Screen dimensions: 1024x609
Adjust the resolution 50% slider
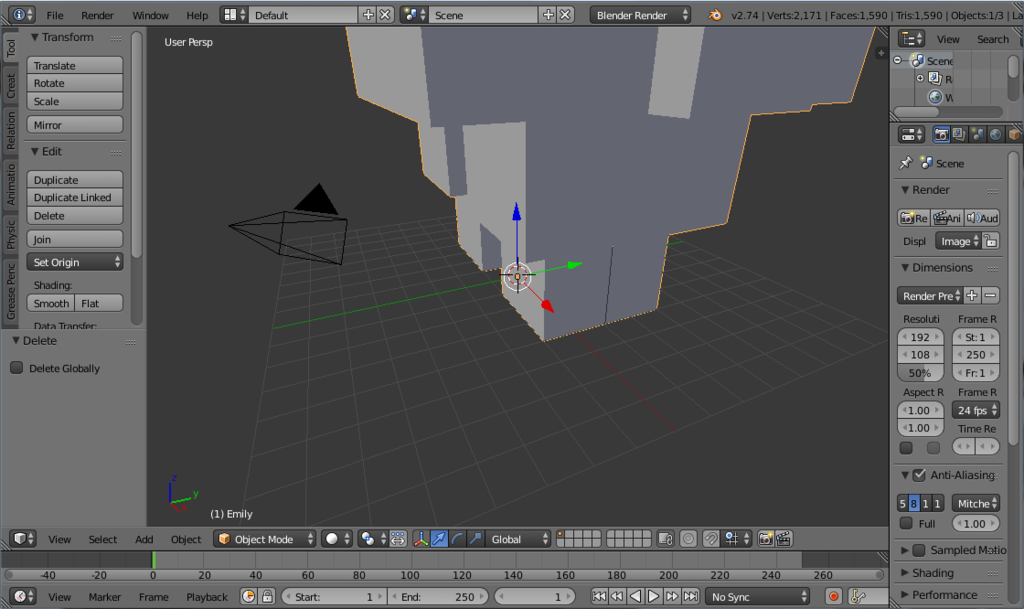click(x=920, y=373)
